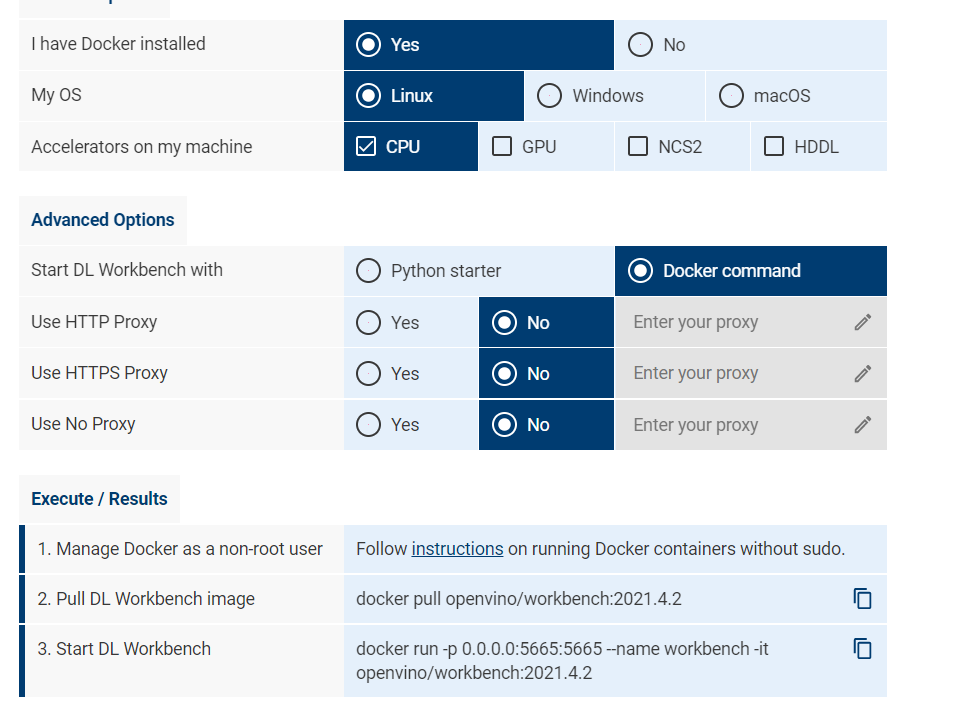The height and width of the screenshot is (723, 979).
Task: Copy the docker pull command
Action: 862,599
